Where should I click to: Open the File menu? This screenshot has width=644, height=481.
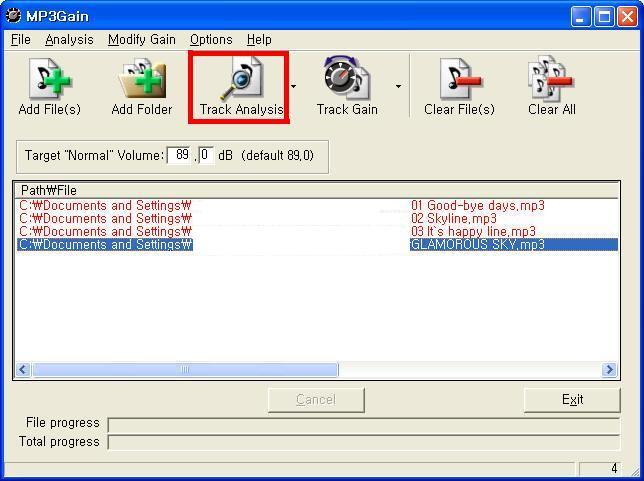(x=21, y=39)
